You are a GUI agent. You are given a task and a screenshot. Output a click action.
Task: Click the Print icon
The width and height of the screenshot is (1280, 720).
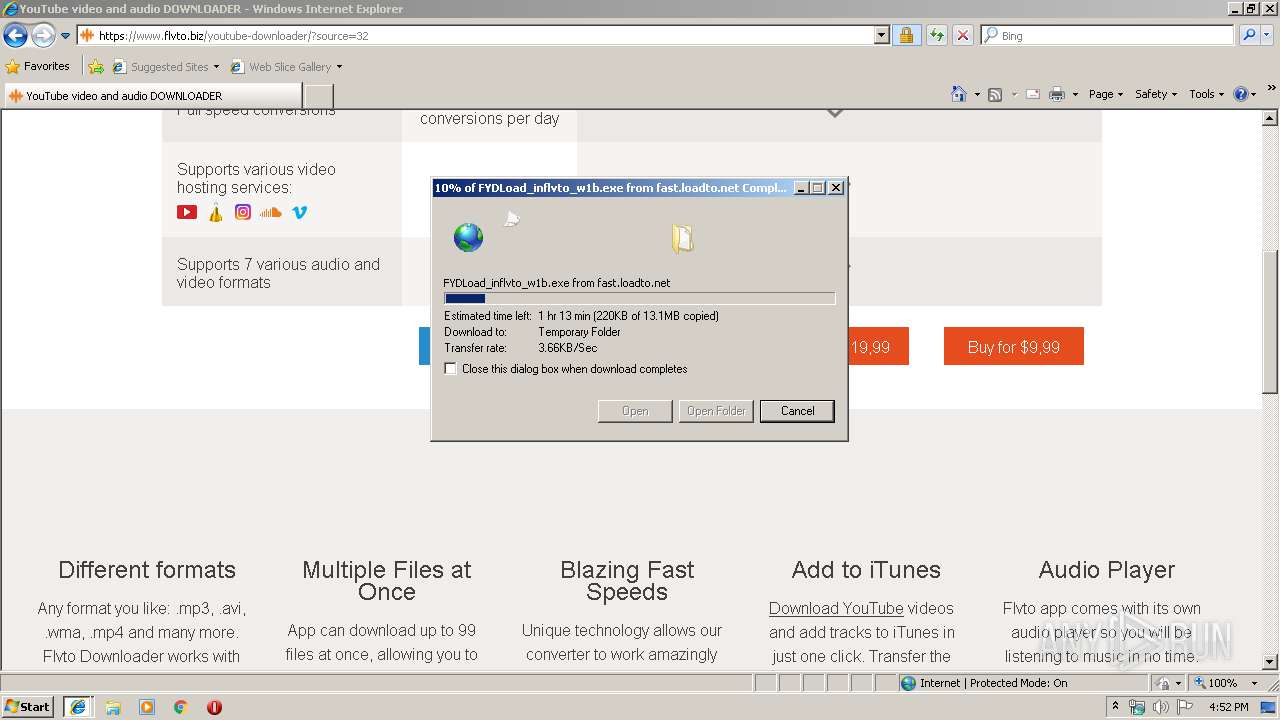point(1057,94)
